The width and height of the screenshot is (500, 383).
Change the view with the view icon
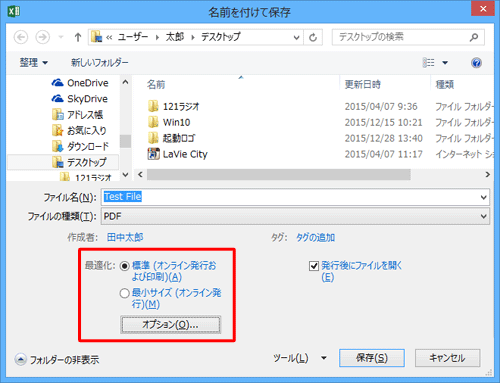428,63
